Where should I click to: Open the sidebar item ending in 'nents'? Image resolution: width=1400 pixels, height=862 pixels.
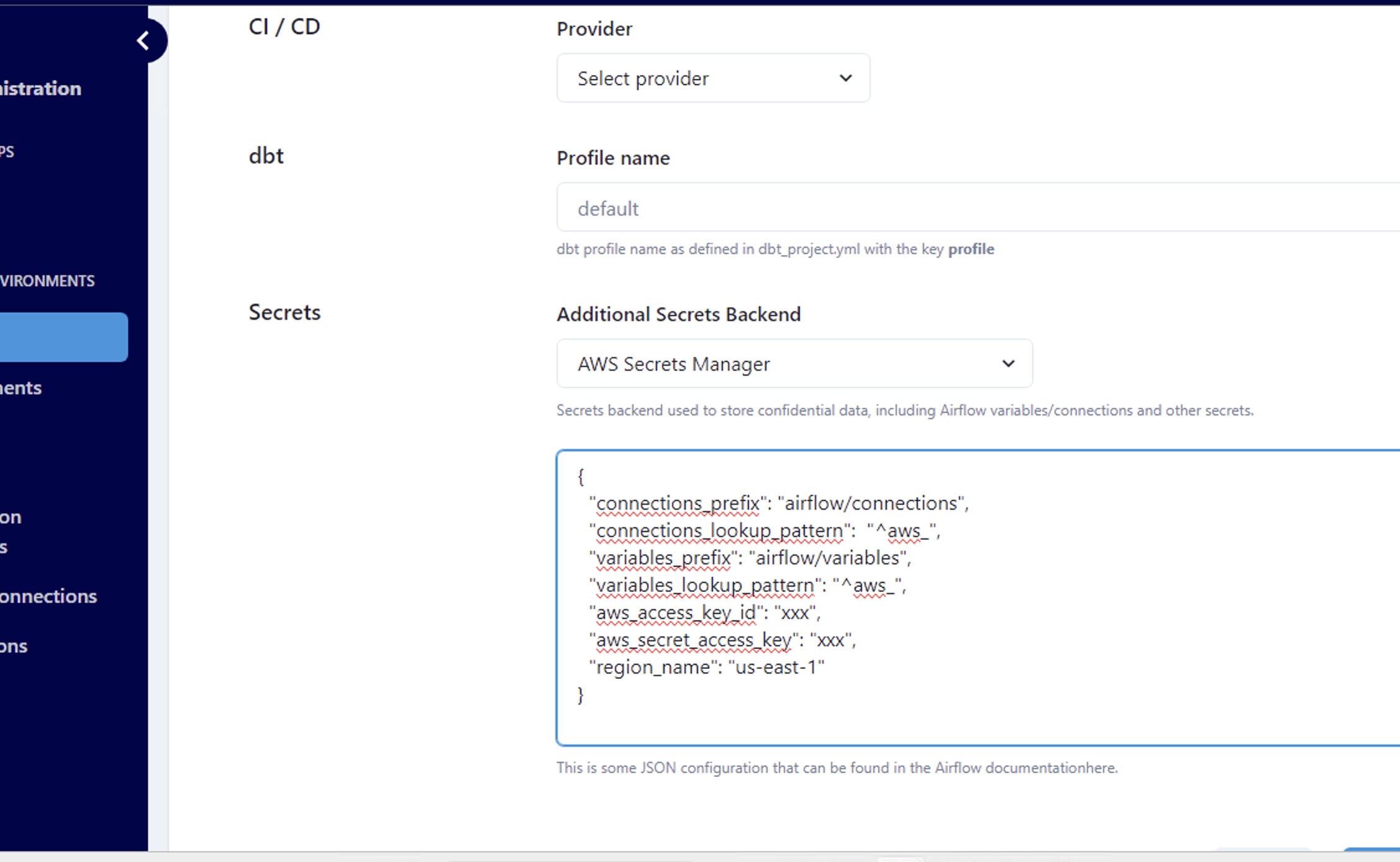(20, 388)
